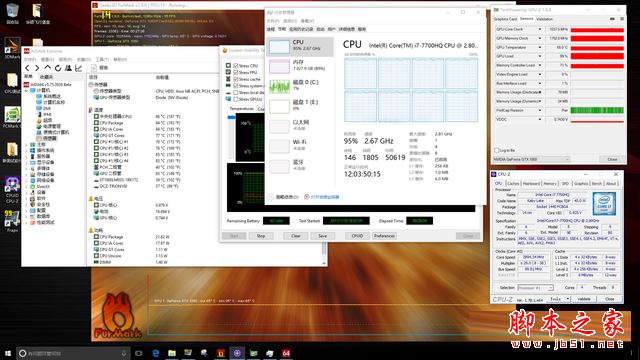Viewport: 640px width, 360px height.
Task: Switch to FurMark orange taskbar icon
Action: (221, 353)
